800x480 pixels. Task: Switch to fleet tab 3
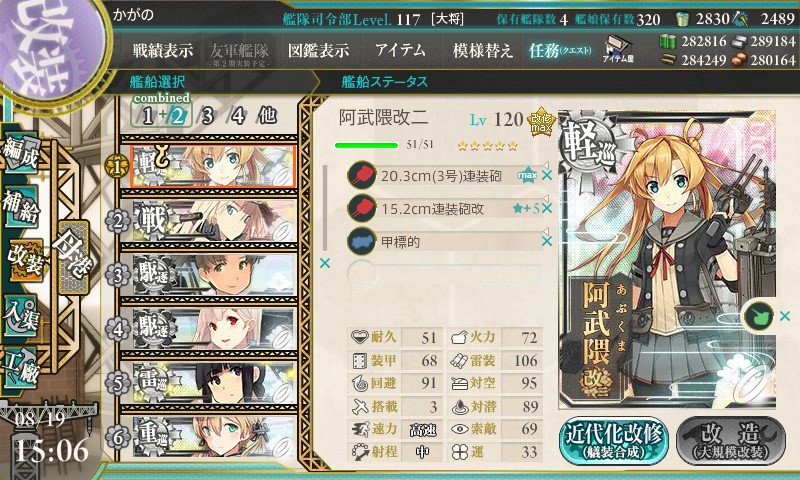pyautogui.click(x=207, y=116)
